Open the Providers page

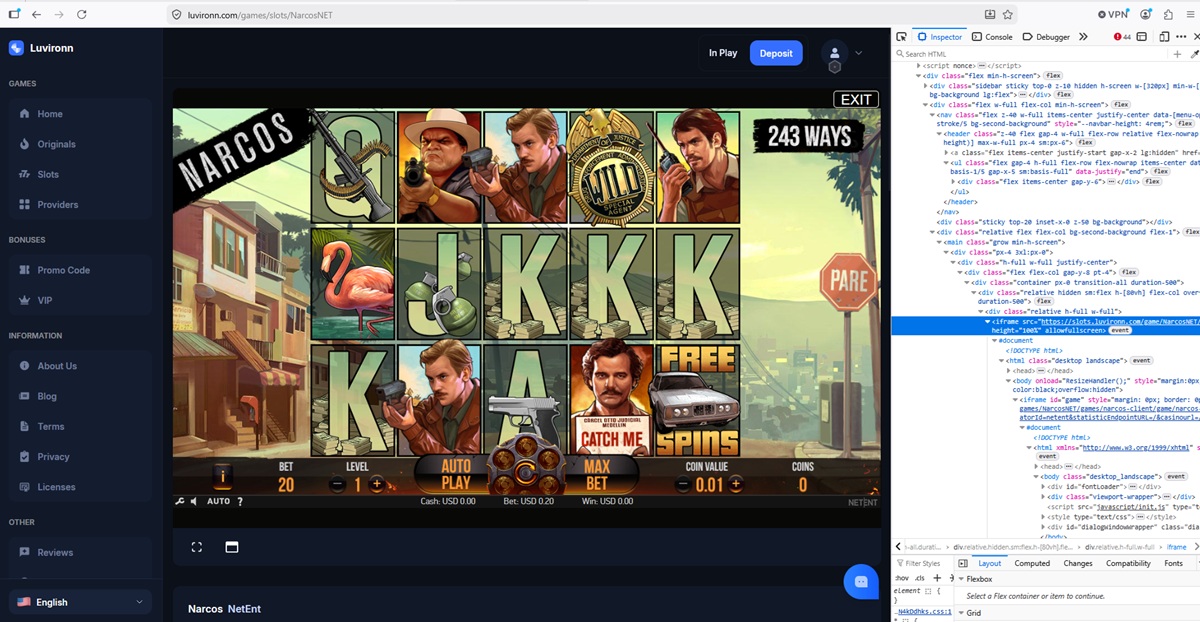pyautogui.click(x=80, y=204)
